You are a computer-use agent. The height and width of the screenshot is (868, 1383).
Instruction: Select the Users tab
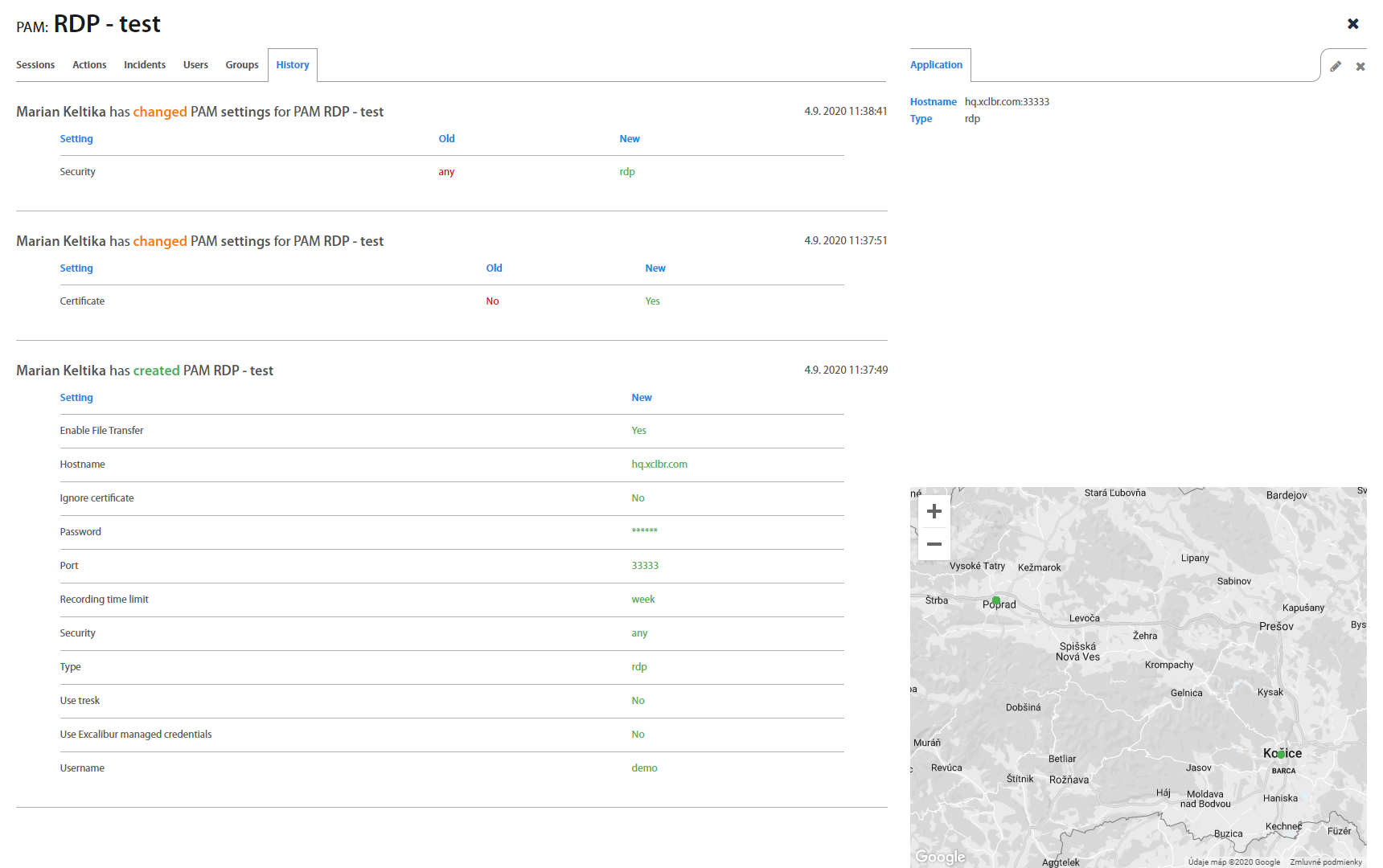pos(195,65)
